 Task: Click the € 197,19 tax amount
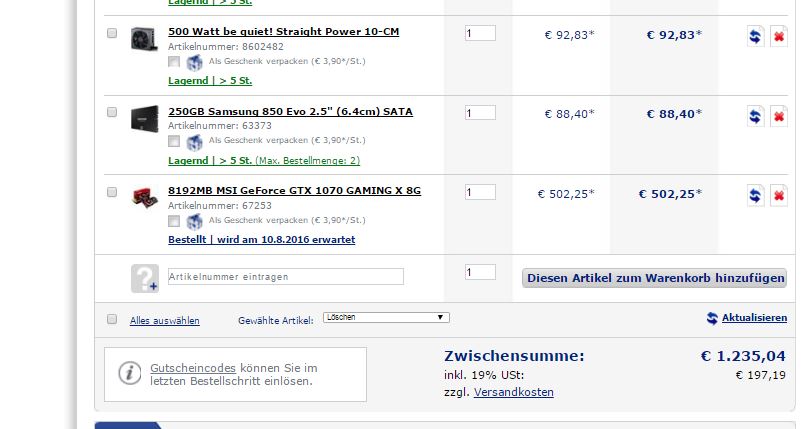760,375
